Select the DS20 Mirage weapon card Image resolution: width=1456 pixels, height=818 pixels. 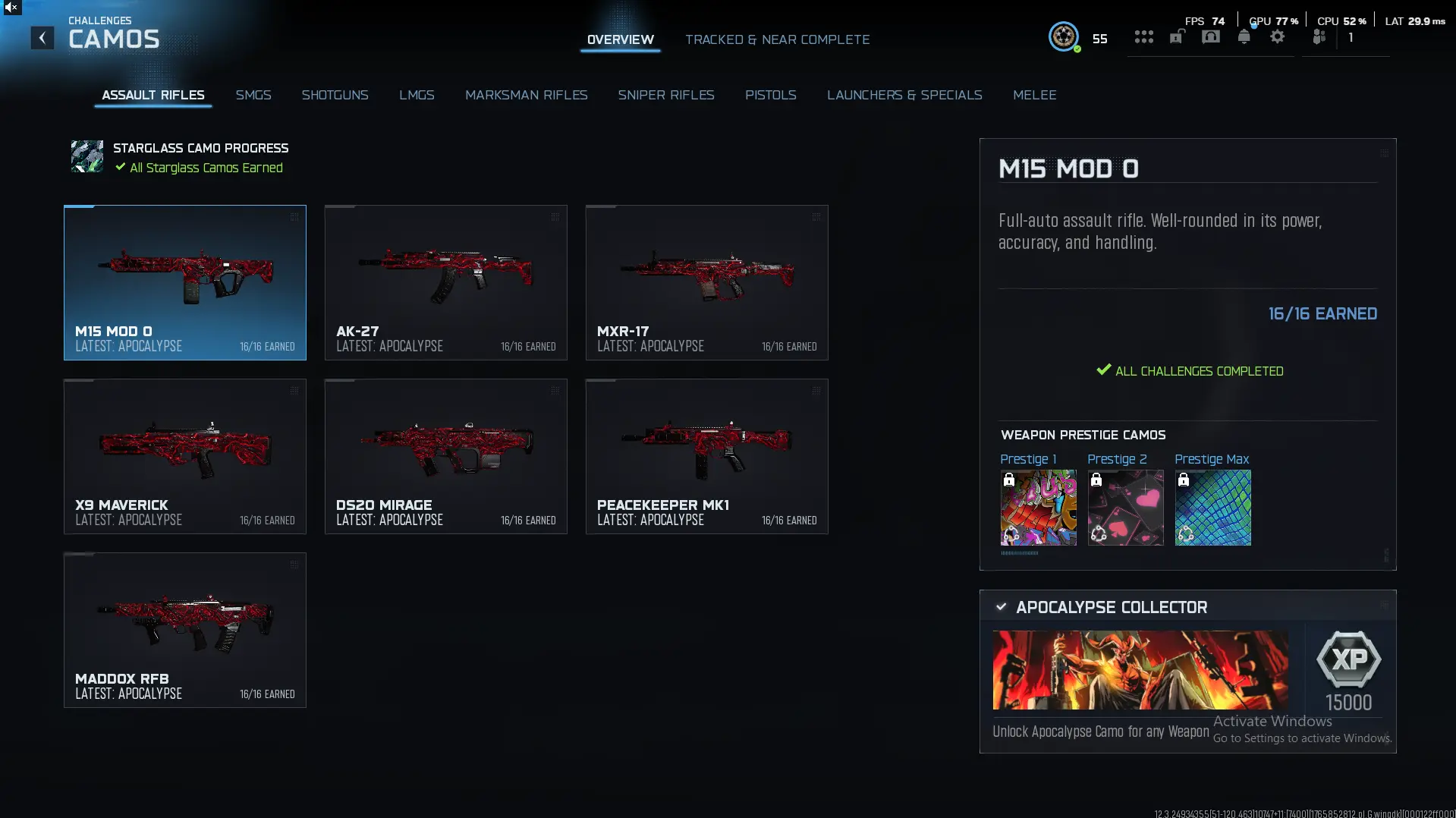coord(446,456)
